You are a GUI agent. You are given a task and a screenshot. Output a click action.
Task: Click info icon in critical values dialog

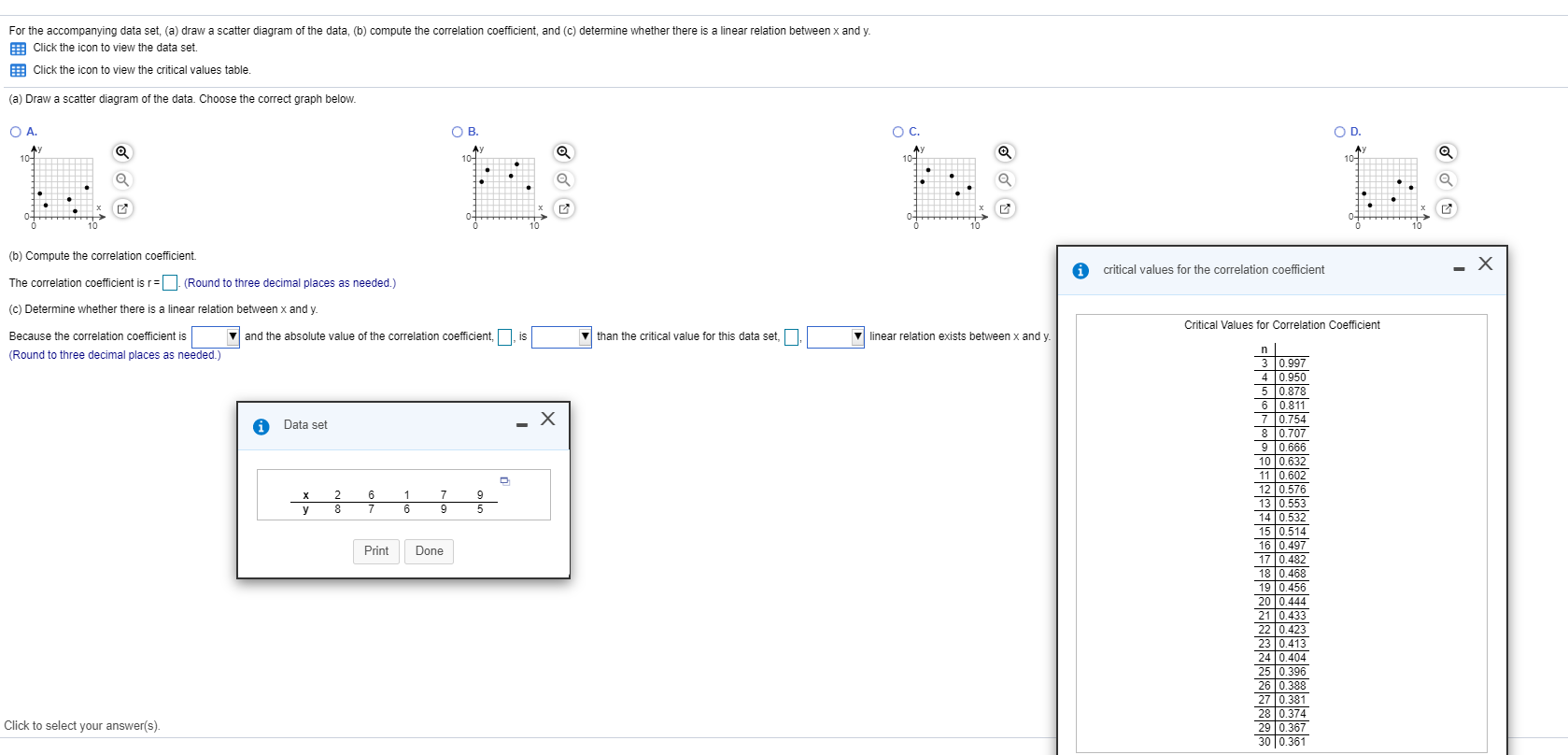tap(1081, 271)
